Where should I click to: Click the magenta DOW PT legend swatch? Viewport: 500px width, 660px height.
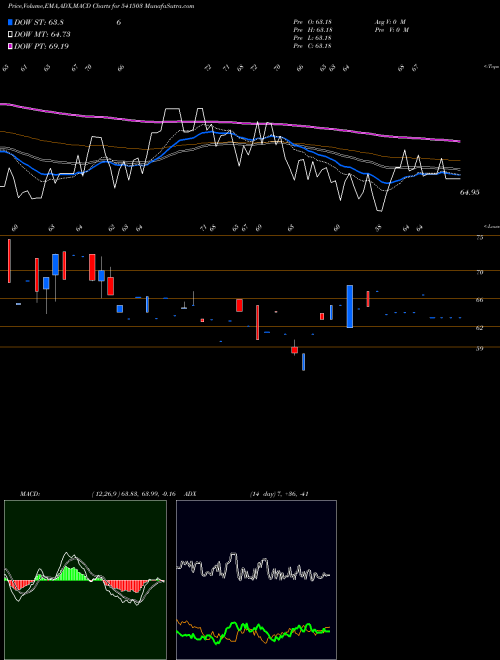[x=10, y=46]
